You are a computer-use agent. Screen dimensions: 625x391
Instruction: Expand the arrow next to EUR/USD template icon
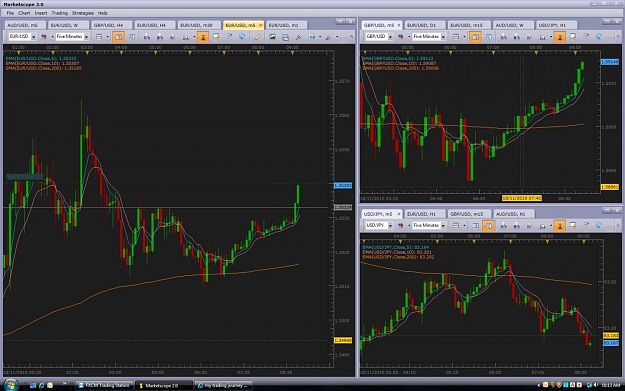[x=107, y=37]
